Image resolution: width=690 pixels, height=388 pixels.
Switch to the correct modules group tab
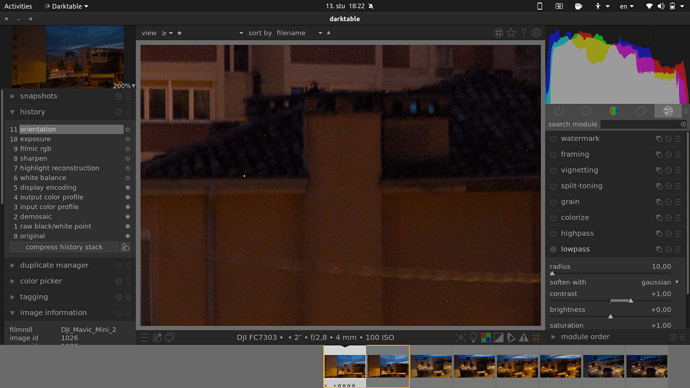(x=641, y=111)
